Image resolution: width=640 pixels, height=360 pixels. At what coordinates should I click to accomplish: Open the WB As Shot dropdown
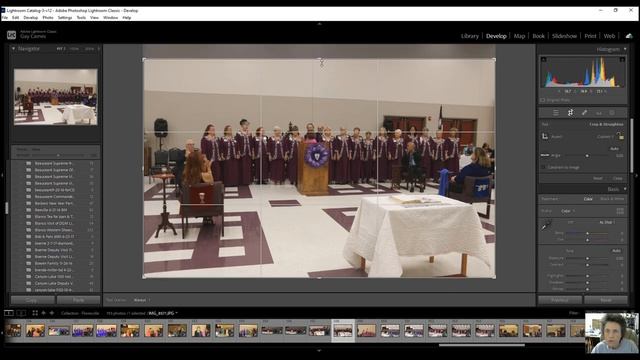click(607, 222)
